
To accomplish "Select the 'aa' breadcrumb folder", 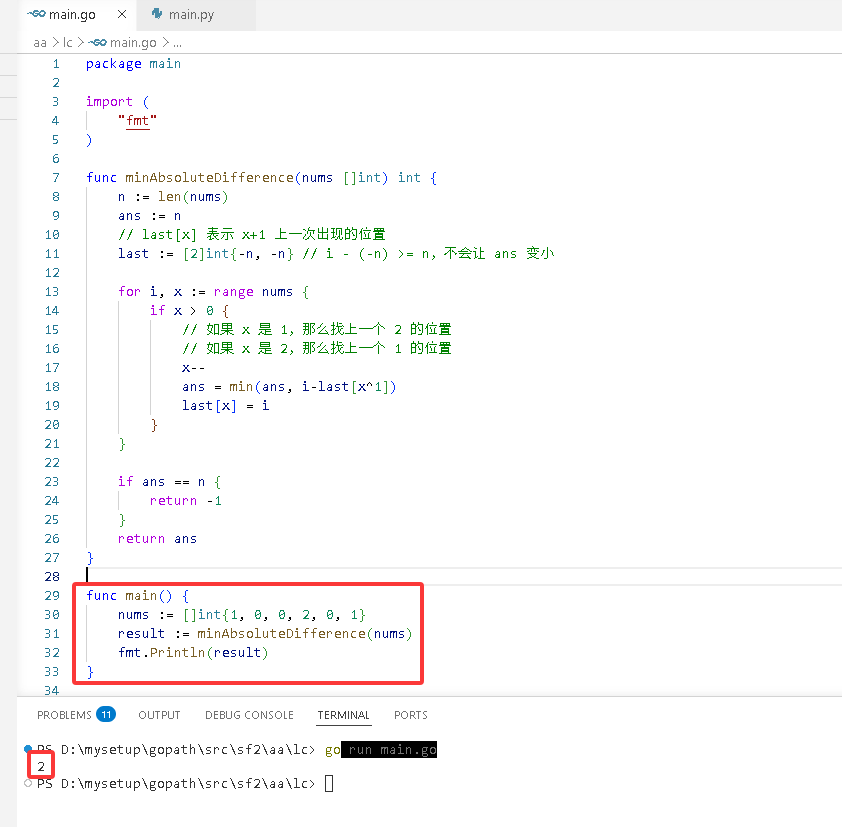I will coord(40,42).
